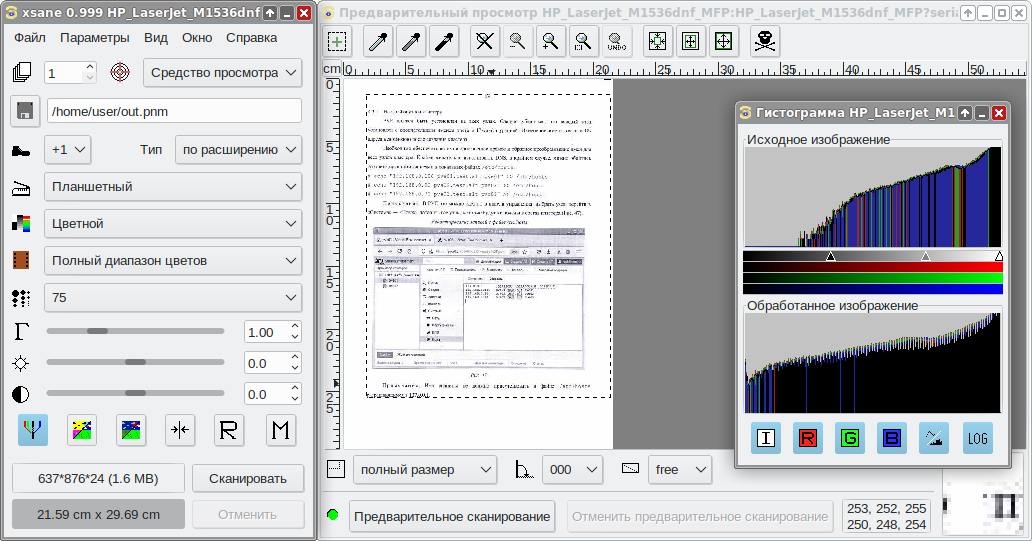
Task: Click the brightness slider in xsane window
Action: click(x=136, y=362)
